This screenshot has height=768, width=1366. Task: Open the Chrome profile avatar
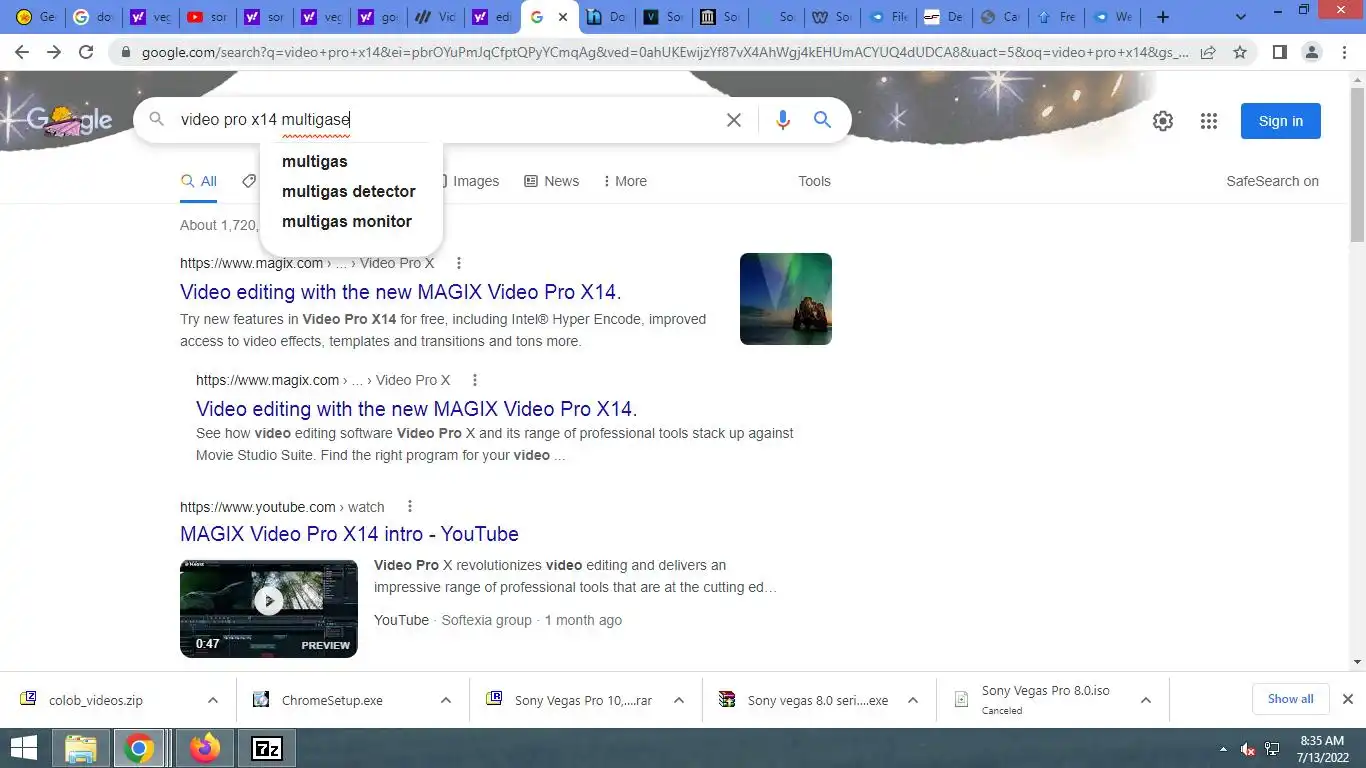point(1311,52)
